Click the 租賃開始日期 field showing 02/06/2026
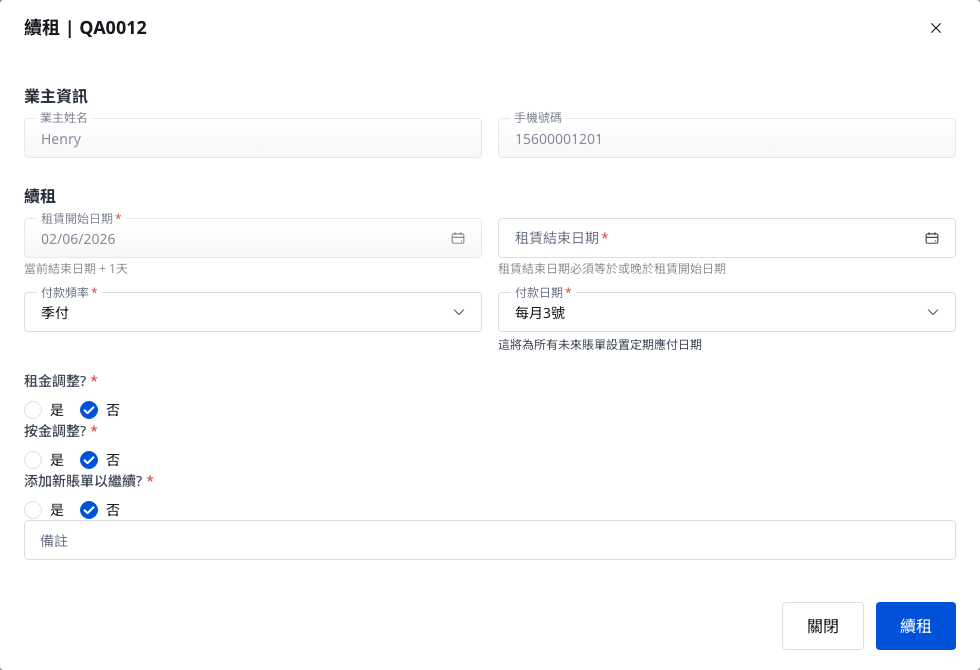 point(252,238)
